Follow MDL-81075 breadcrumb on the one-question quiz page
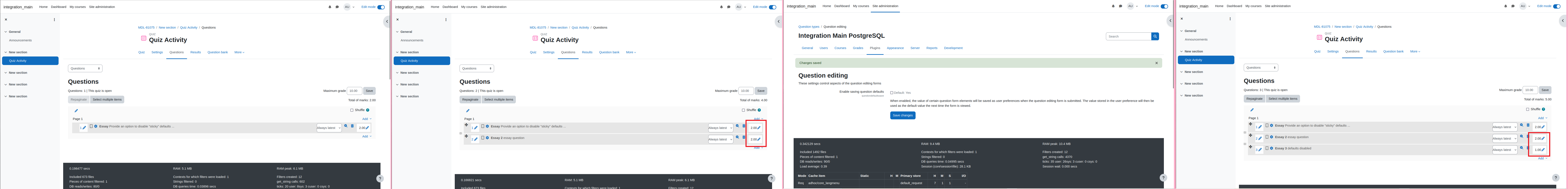1568x189 pixels. tap(146, 27)
